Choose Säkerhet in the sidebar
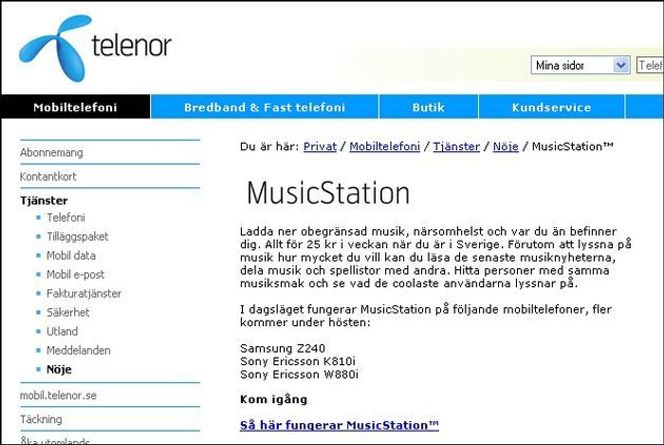 68,312
